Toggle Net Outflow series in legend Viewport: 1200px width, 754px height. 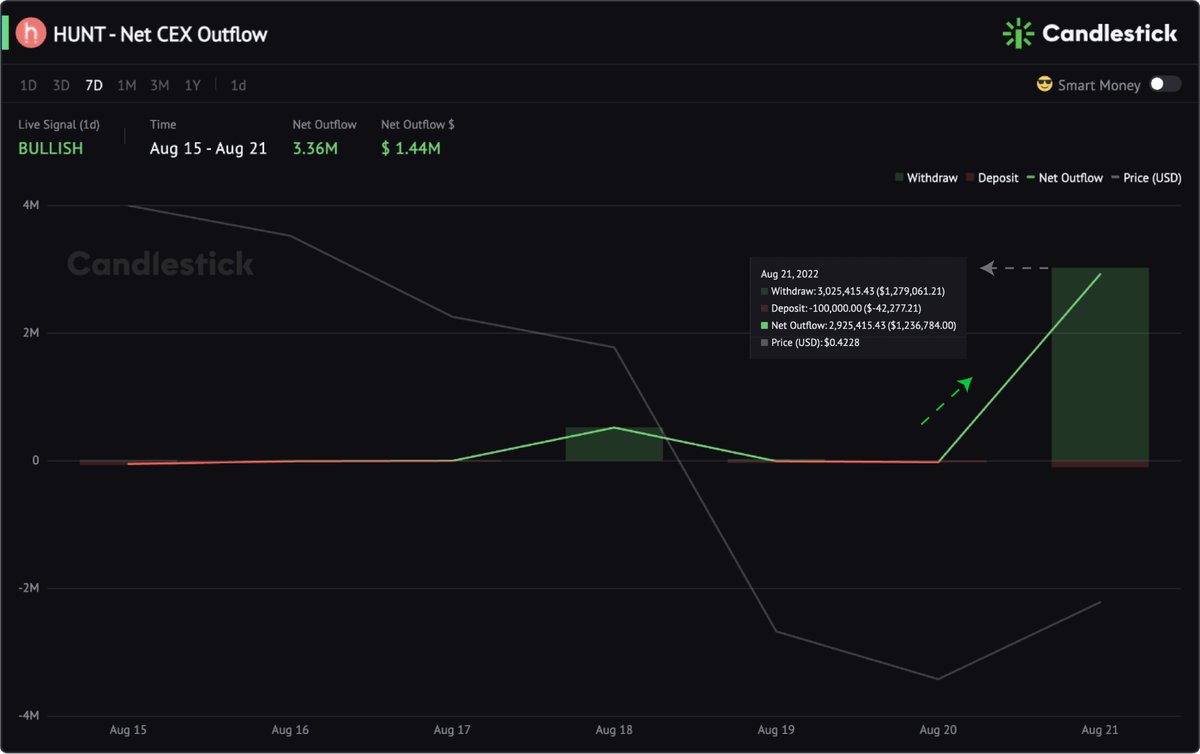tap(1064, 178)
